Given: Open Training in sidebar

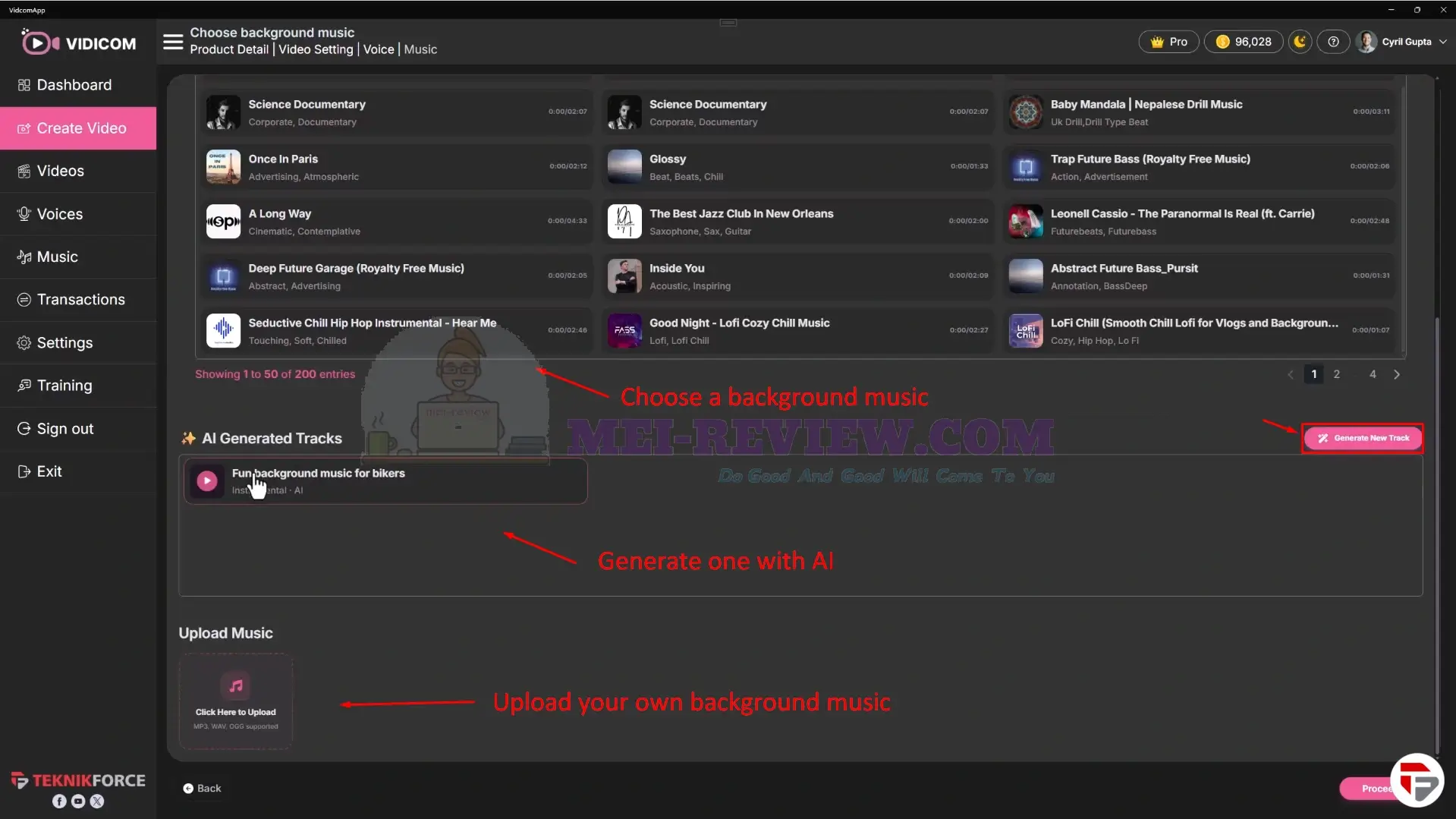Looking at the screenshot, I should tap(78, 386).
